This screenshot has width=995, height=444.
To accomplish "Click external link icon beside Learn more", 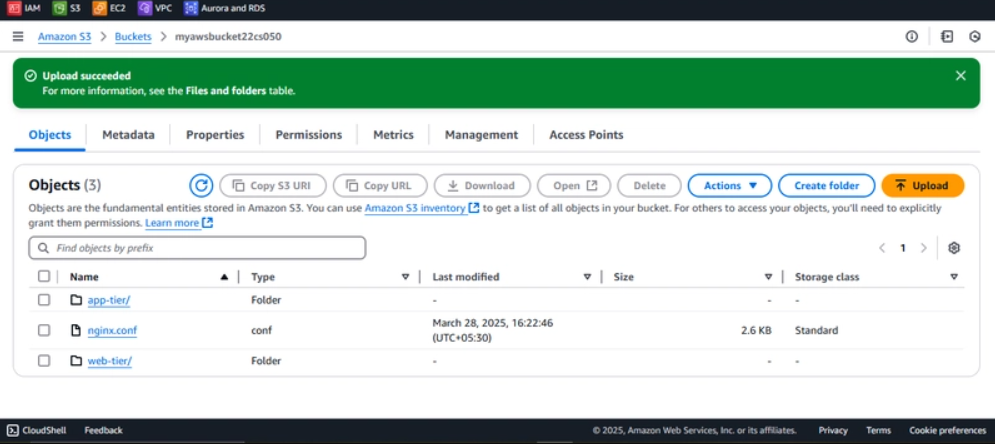I will pos(207,223).
